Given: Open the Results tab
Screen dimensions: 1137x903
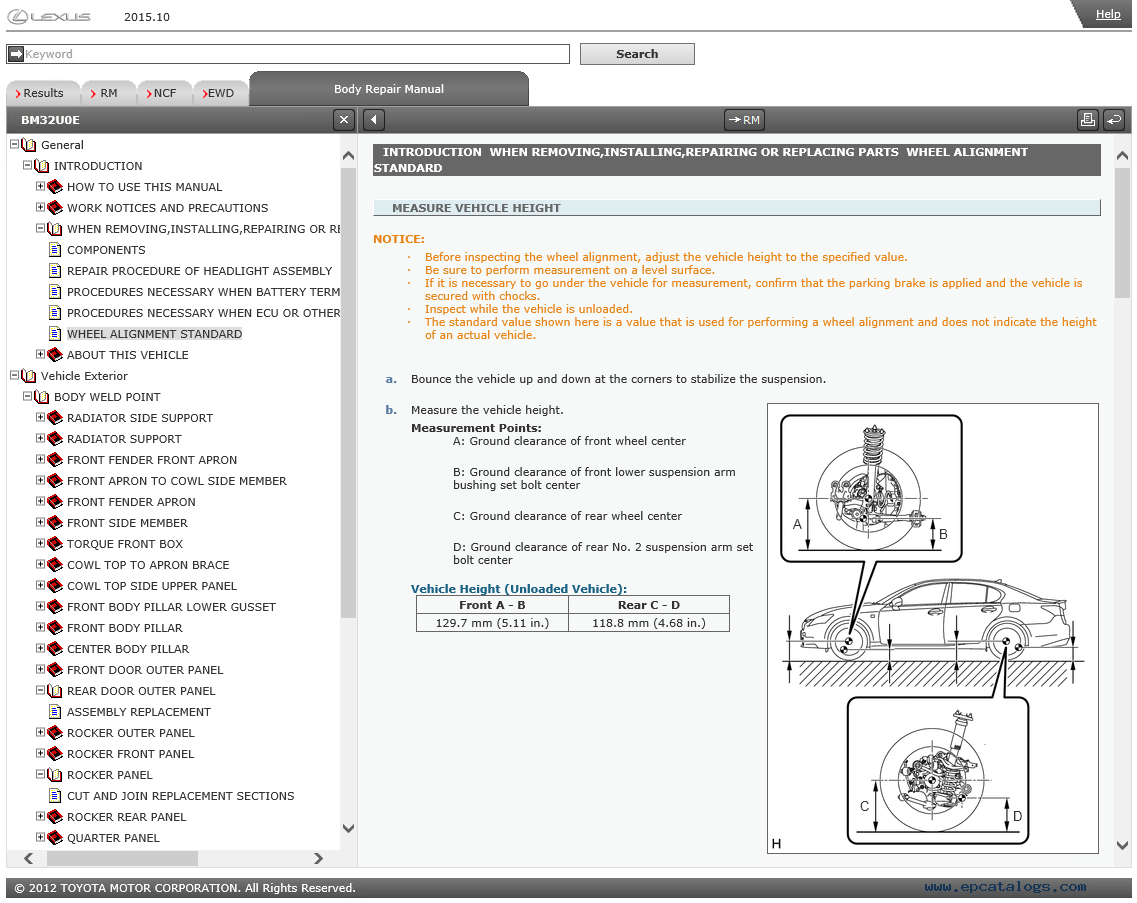Looking at the screenshot, I should pyautogui.click(x=41, y=93).
